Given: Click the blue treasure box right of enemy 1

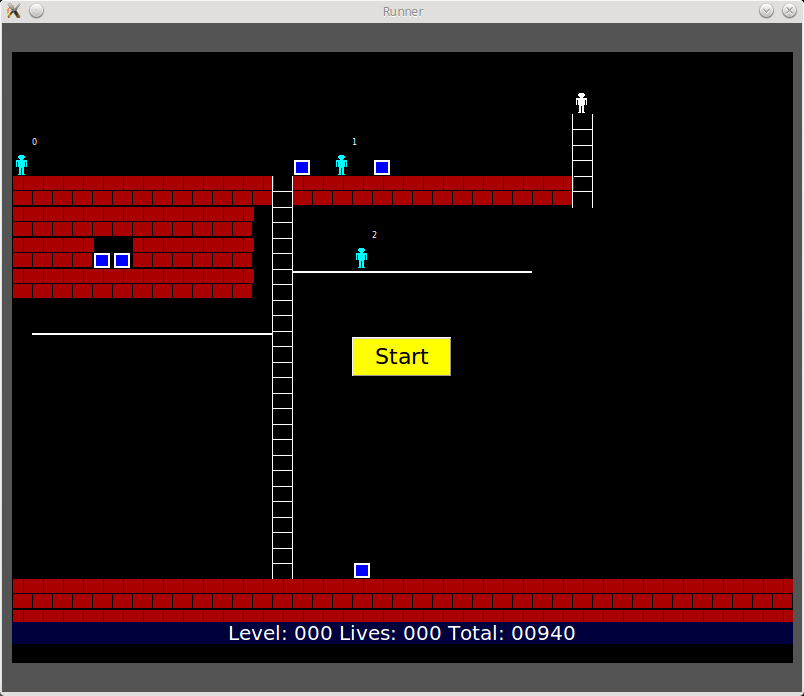Looking at the screenshot, I should click(x=382, y=168).
